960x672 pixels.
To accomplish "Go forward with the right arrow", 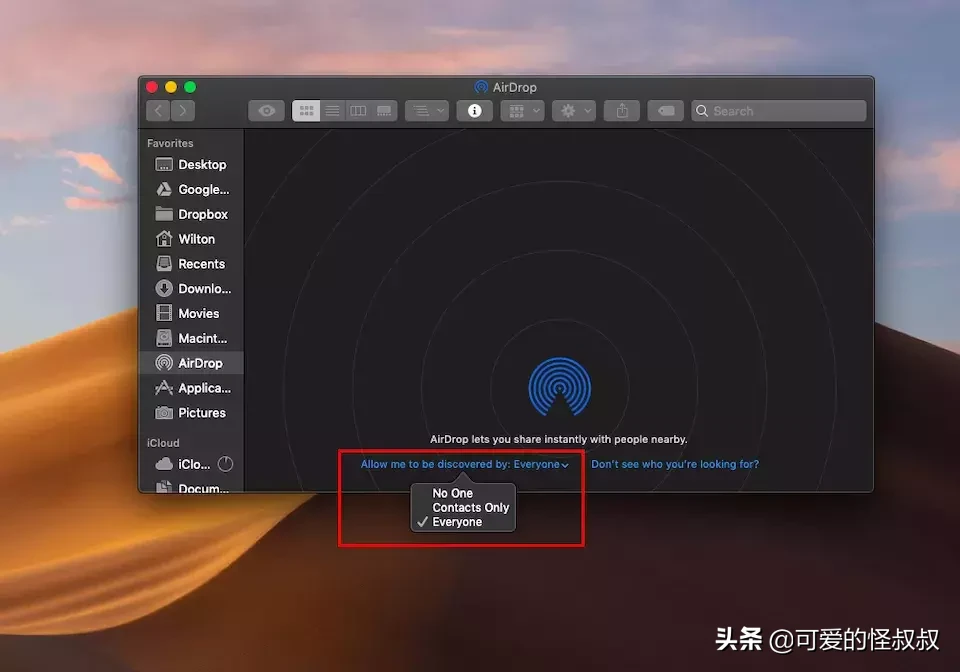I will [182, 111].
